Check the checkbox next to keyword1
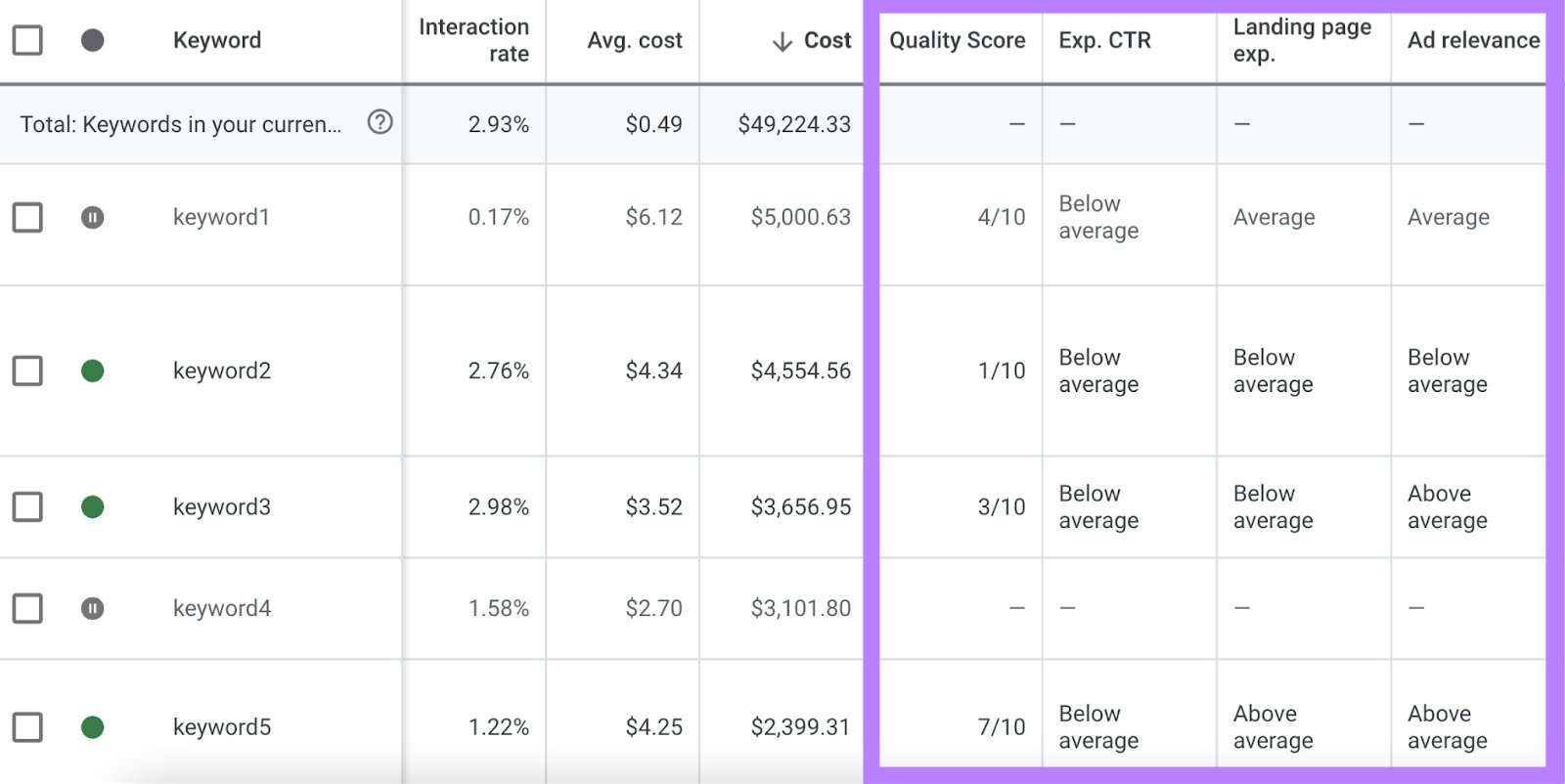Image resolution: width=1565 pixels, height=784 pixels. [x=26, y=218]
